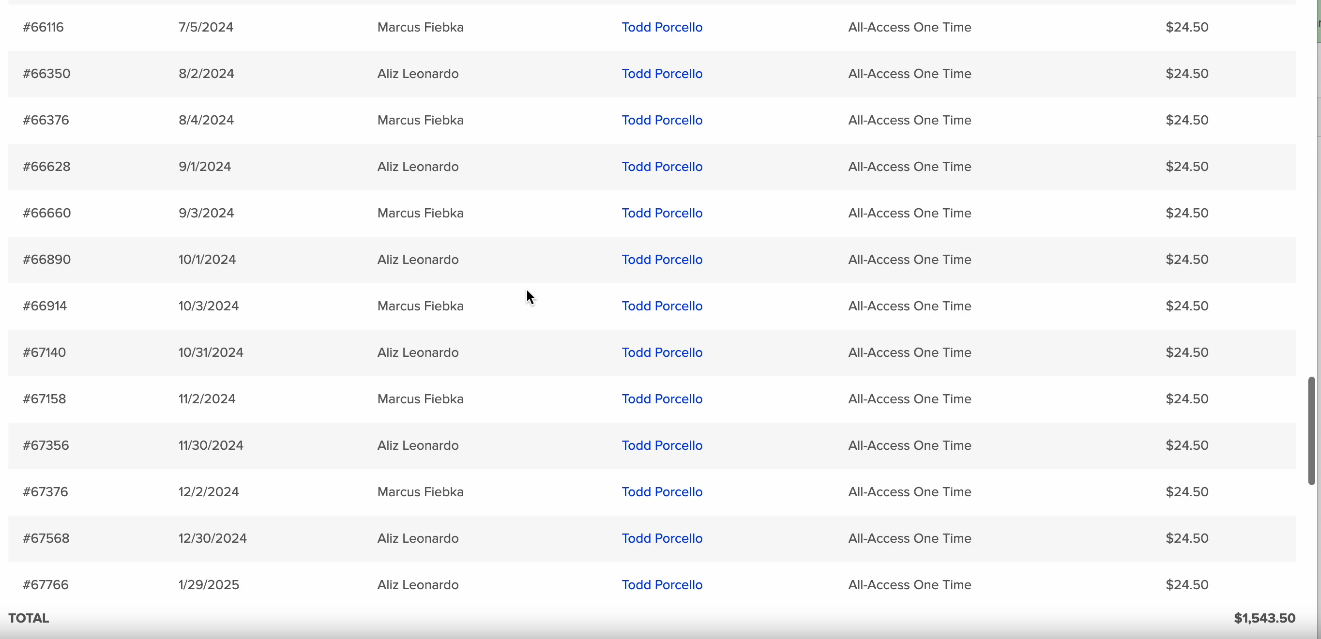Click order number #67568 cell
1321x639 pixels.
coord(46,539)
